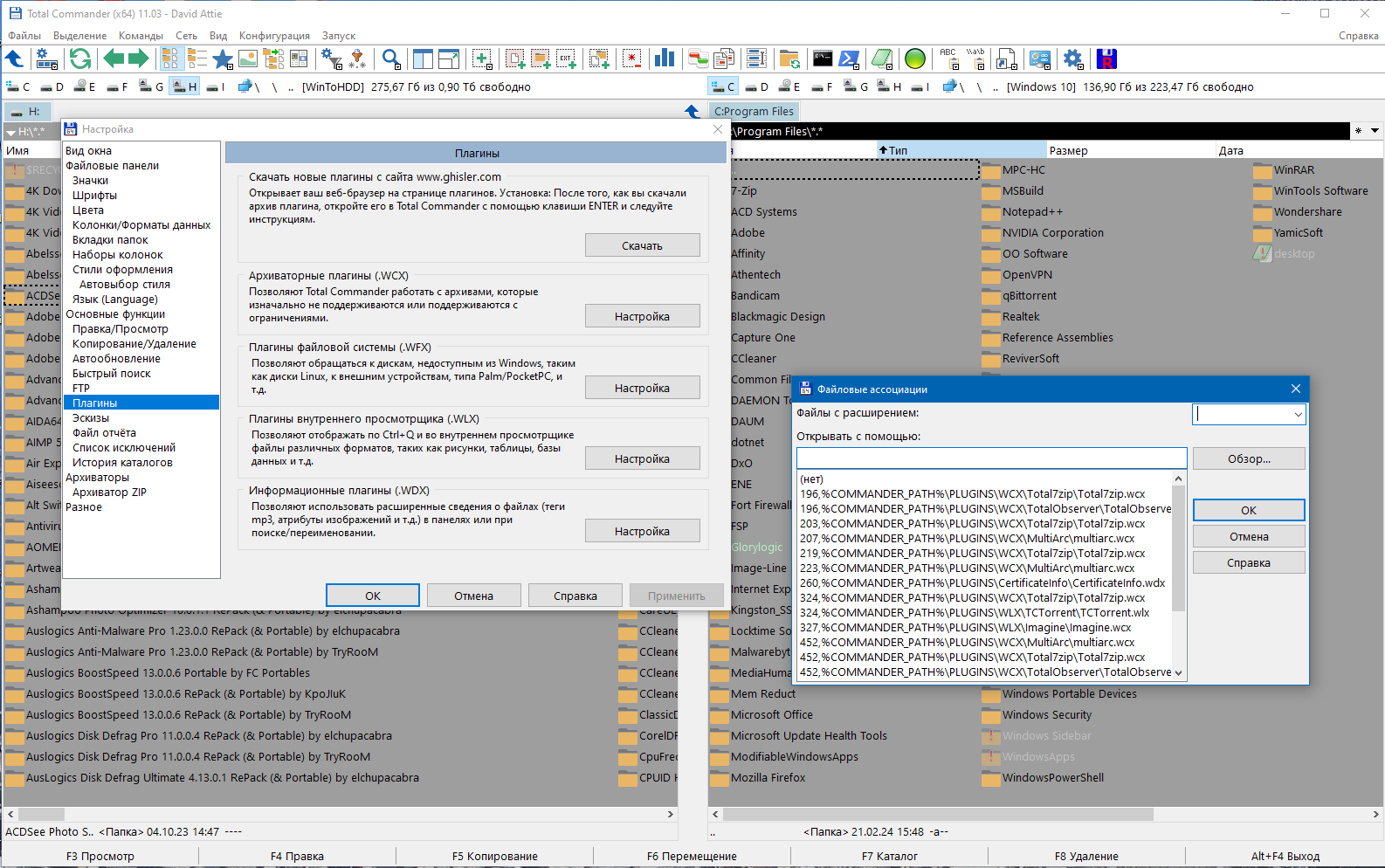Click the green circle toolbar icon
Viewport: 1385px width, 868px height.
point(915,59)
